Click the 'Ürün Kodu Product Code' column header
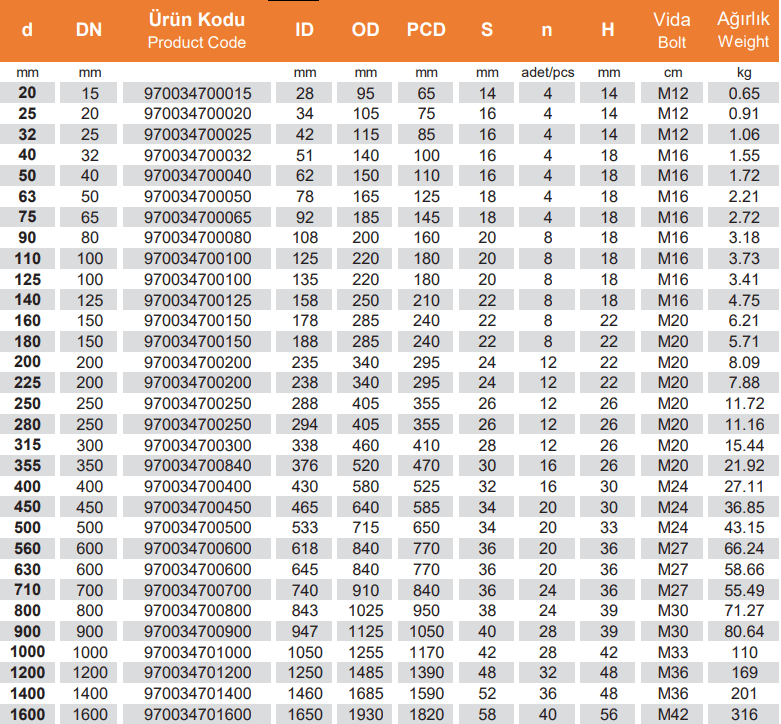The height and width of the screenshot is (724, 781). (197, 30)
